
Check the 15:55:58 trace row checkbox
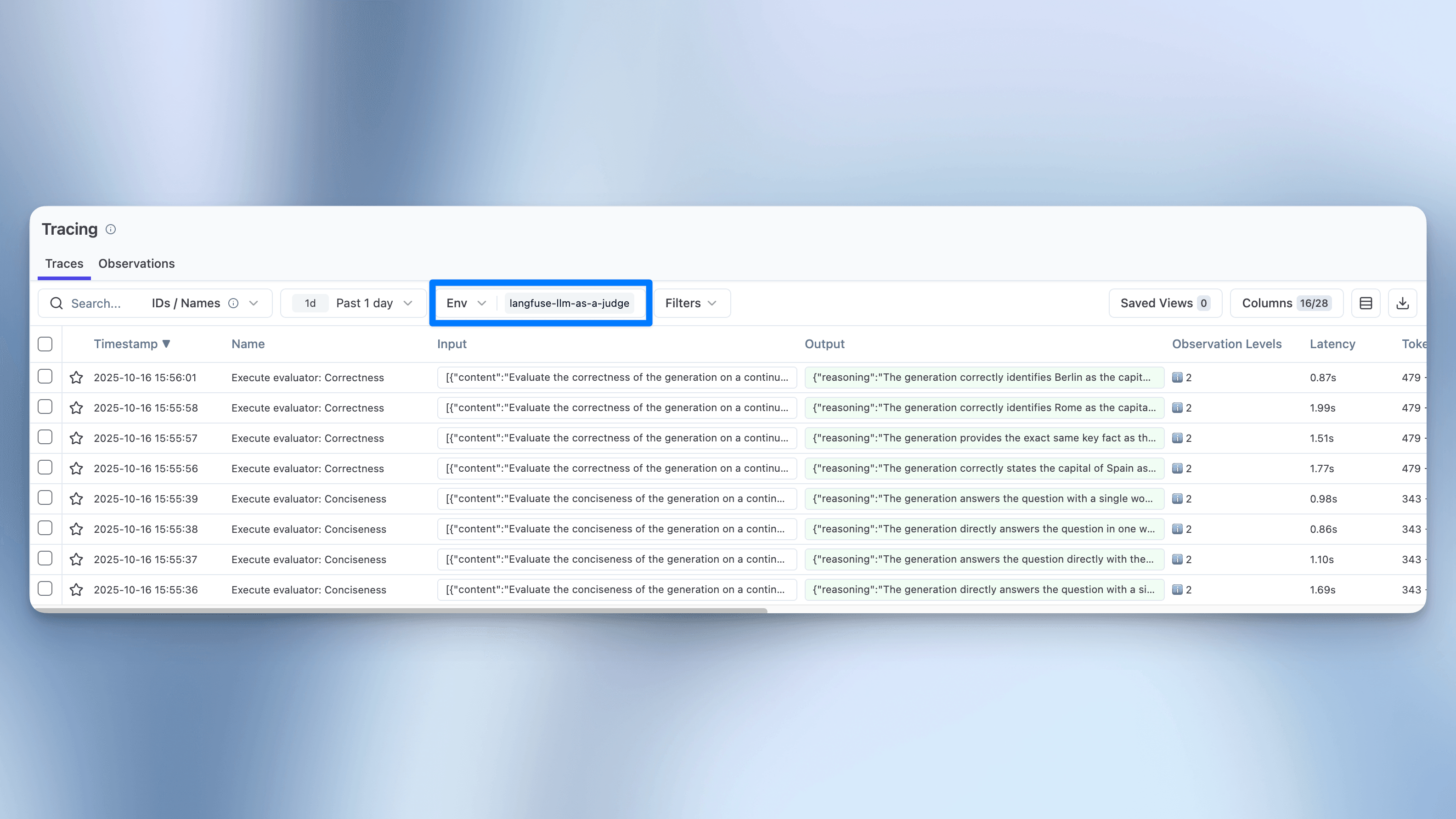coord(45,407)
